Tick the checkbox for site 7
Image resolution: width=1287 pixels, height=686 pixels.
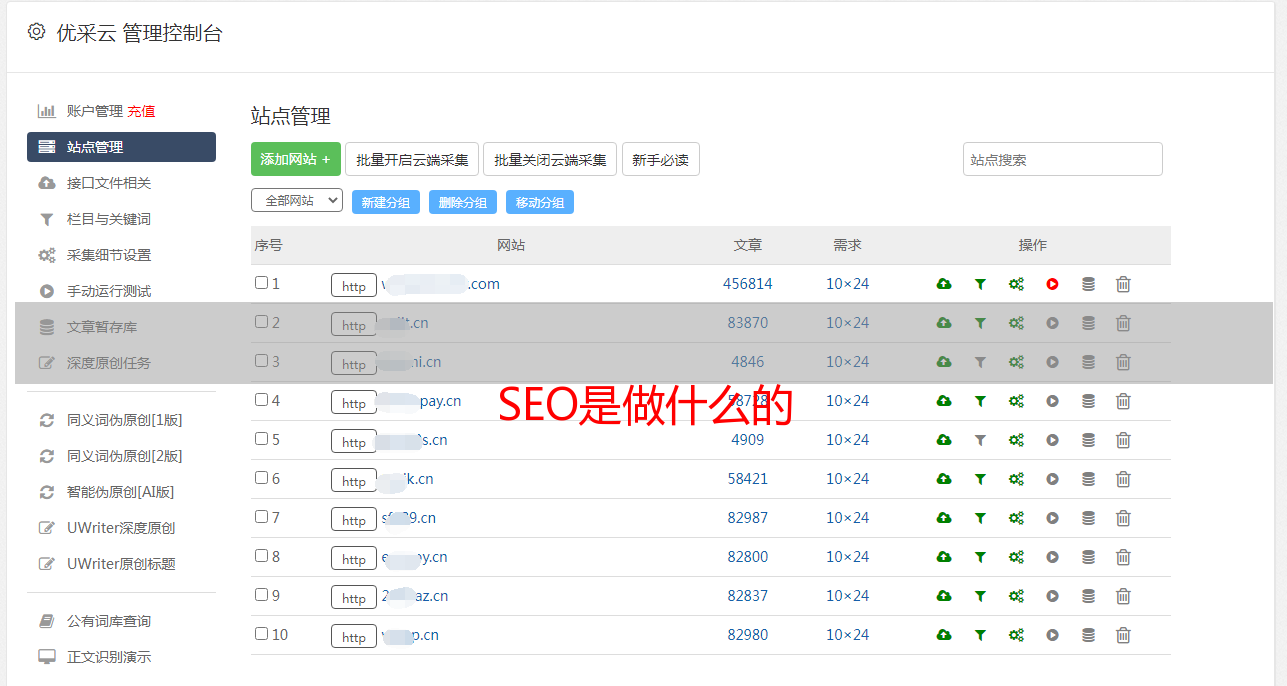click(261, 517)
